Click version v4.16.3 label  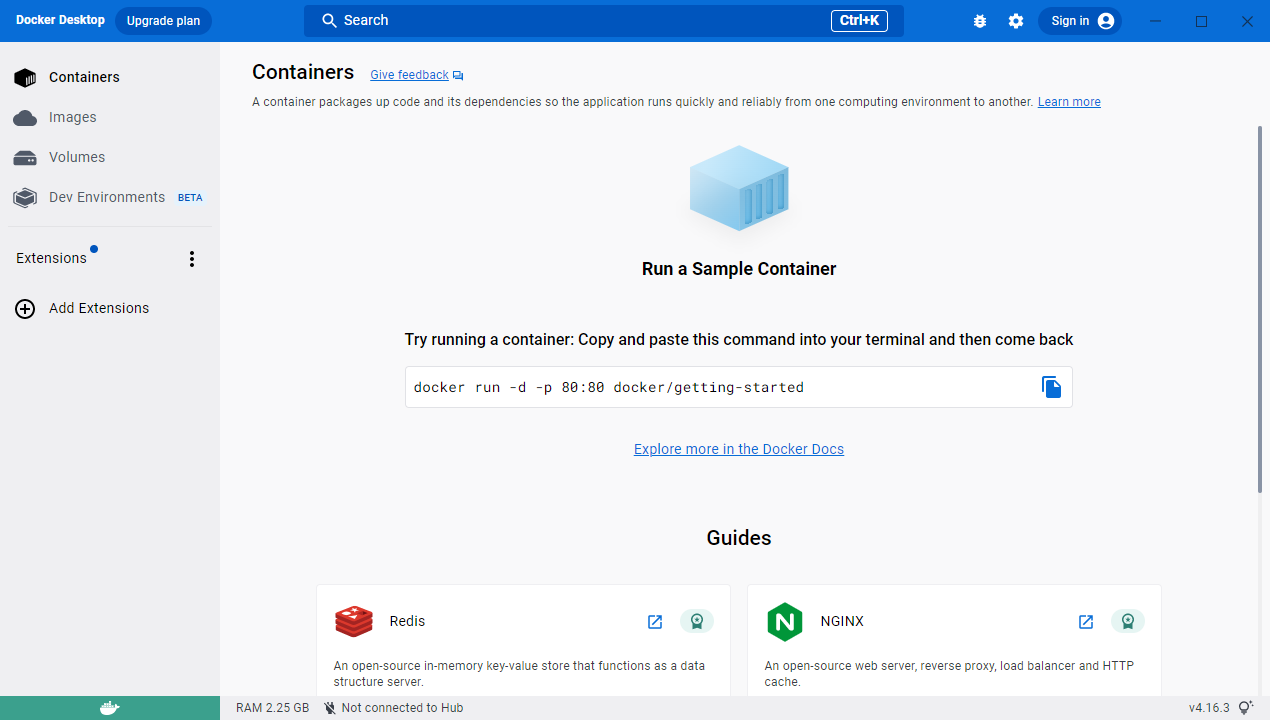pos(1208,708)
